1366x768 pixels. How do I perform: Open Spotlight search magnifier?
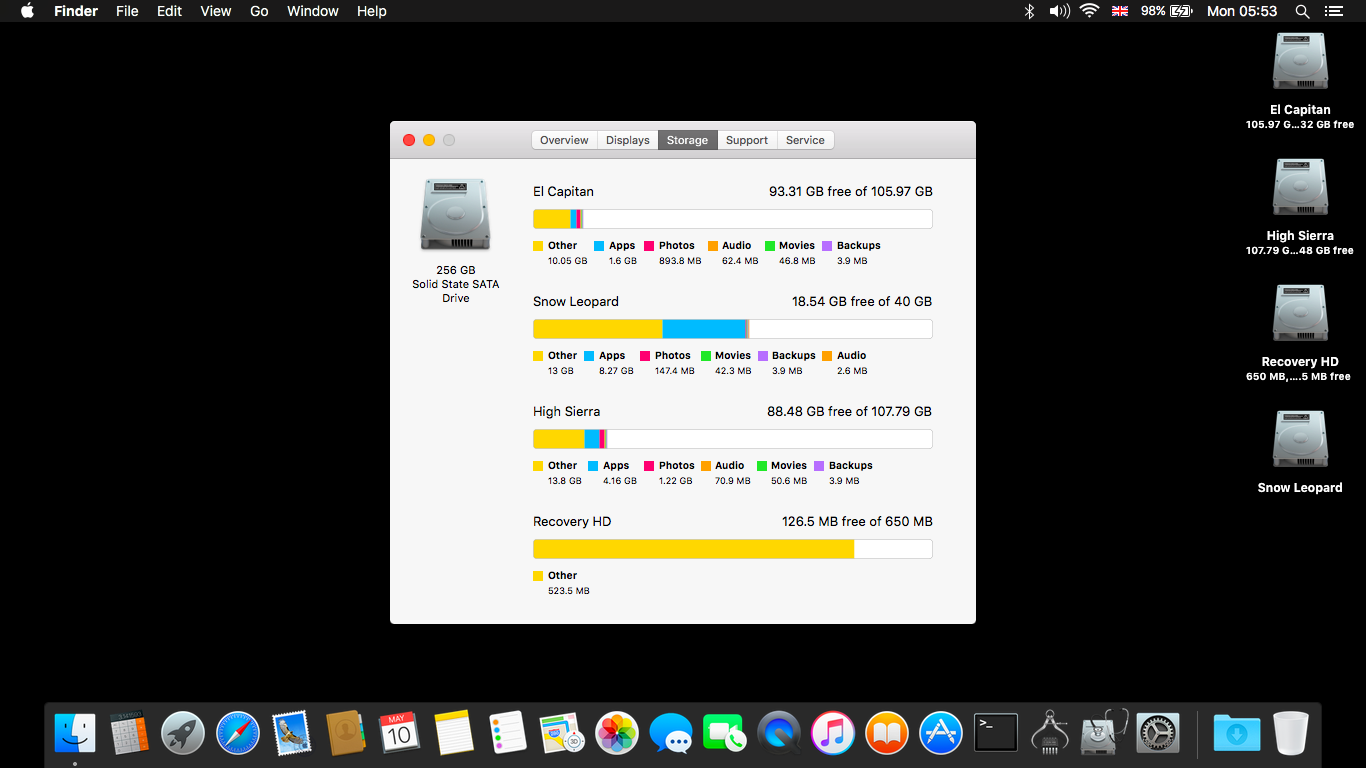[1302, 11]
